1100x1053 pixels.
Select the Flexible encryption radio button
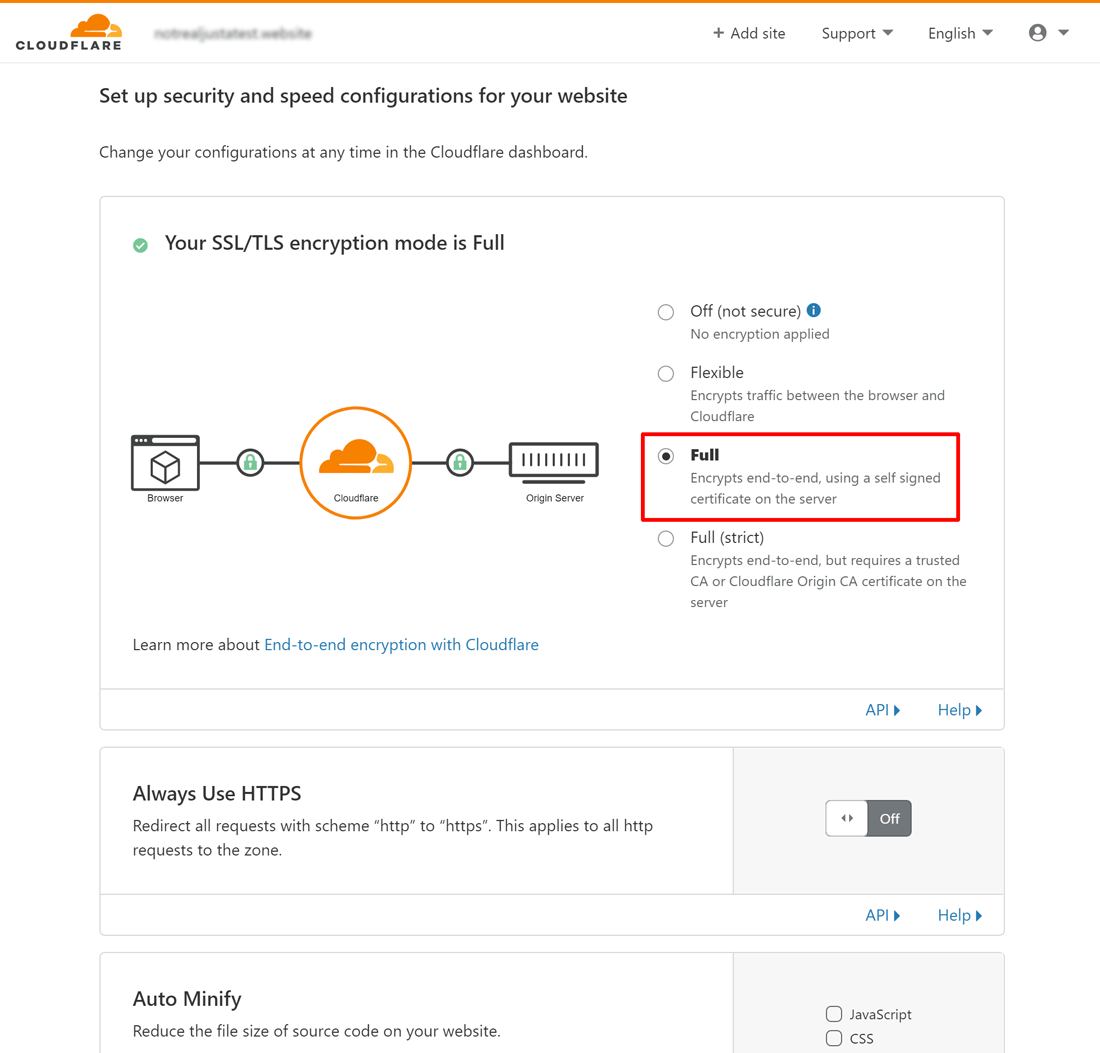tap(666, 373)
